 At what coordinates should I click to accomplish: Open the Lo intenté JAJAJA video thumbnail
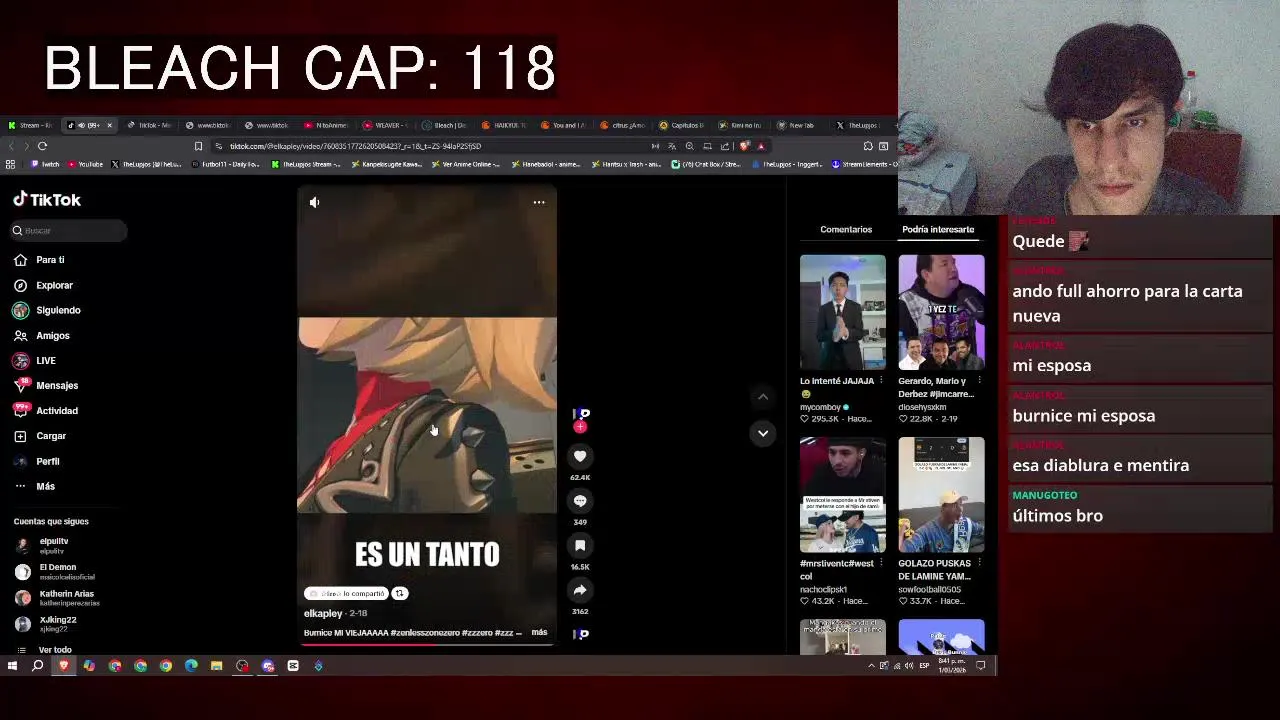point(842,312)
